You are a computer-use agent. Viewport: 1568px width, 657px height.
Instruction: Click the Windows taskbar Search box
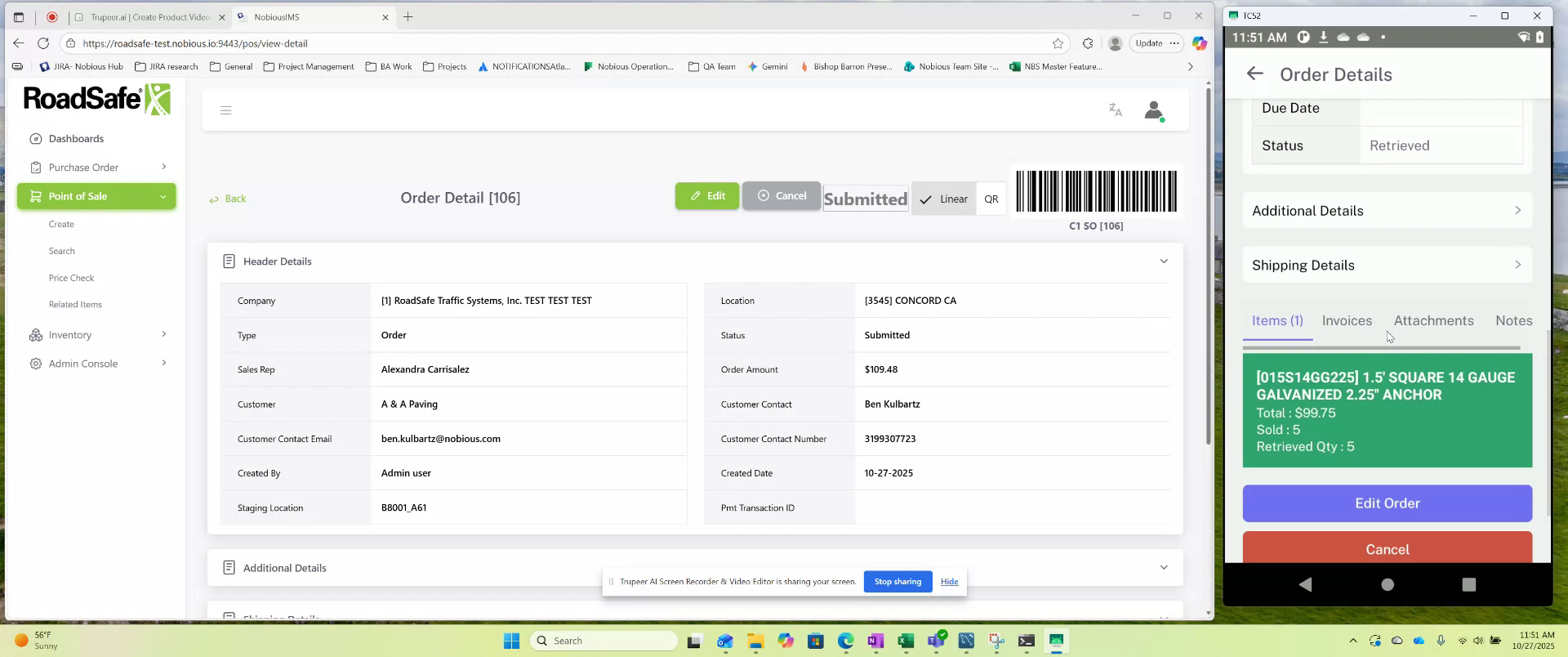click(x=604, y=641)
